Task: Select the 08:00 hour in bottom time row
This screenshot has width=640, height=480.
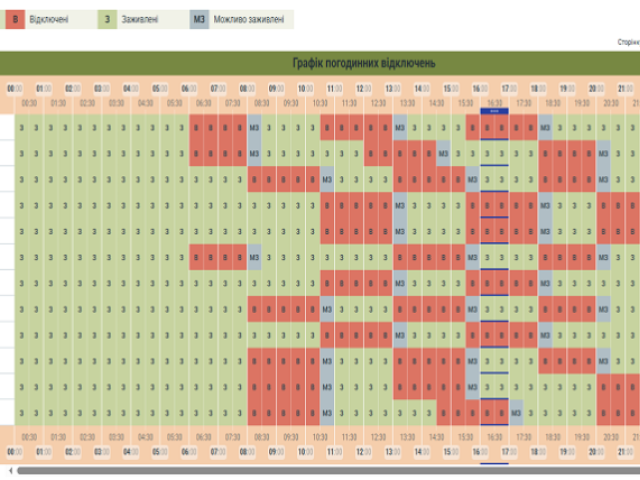Action: [x=247, y=452]
